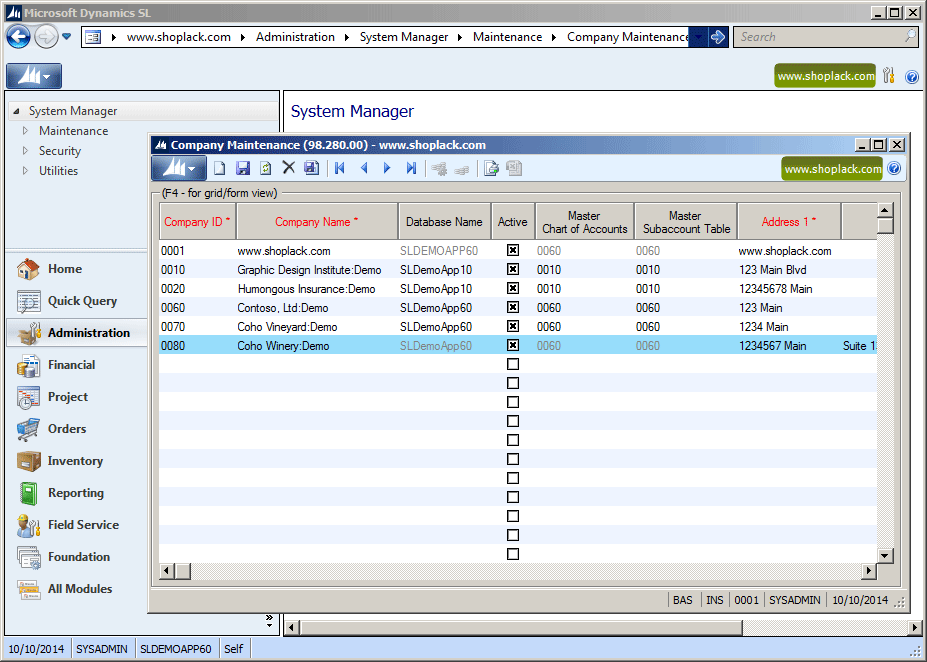Click the main window horizontal scrollbar thumb
Image resolution: width=927 pixels, height=662 pixels.
click(521, 627)
